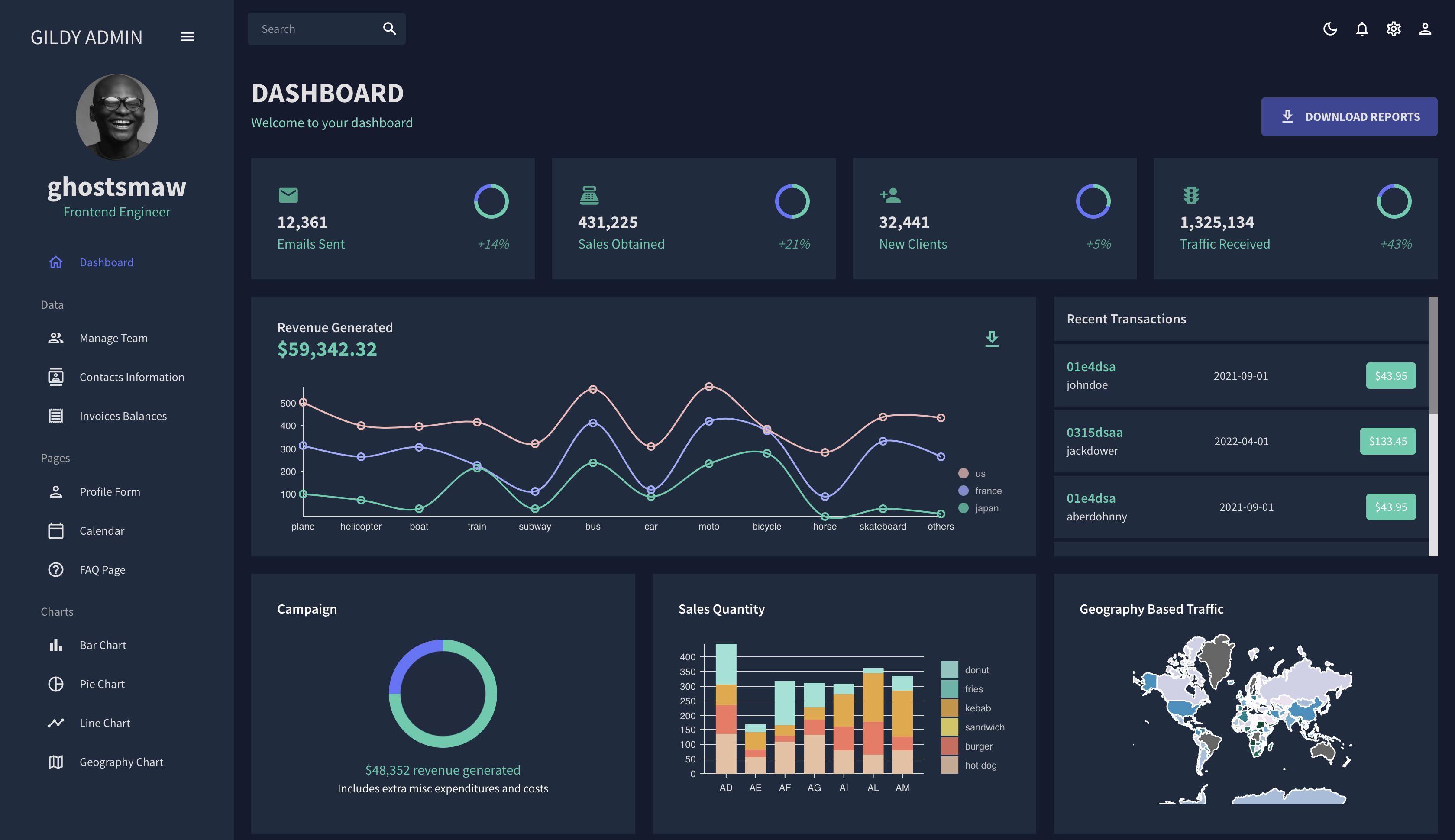
Task: Collapse the sidebar with the hamburger icon
Action: (188, 36)
